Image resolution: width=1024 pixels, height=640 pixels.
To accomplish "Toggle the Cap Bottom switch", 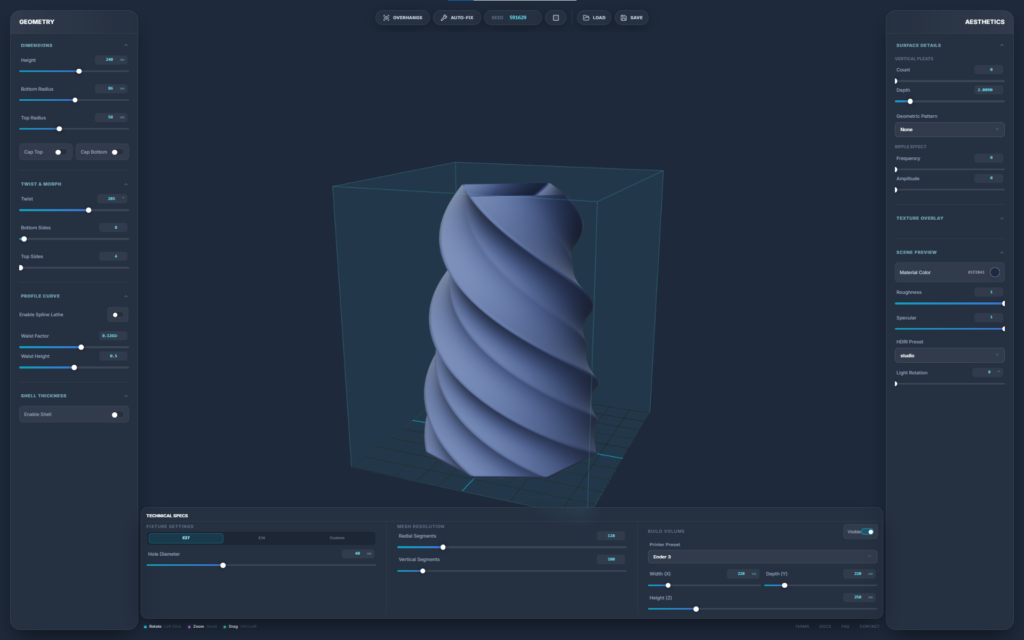I will (x=116, y=152).
